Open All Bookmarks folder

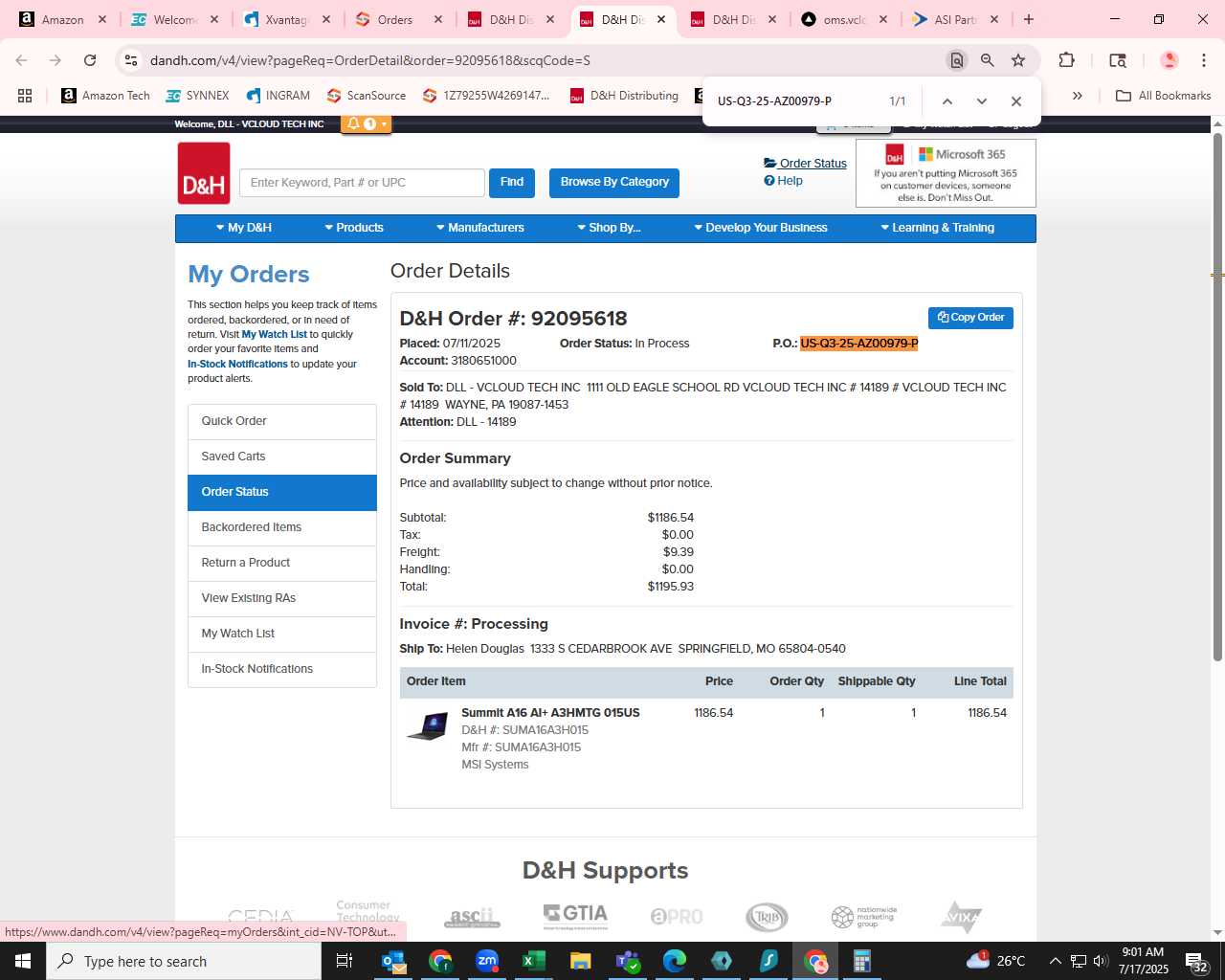click(1164, 96)
